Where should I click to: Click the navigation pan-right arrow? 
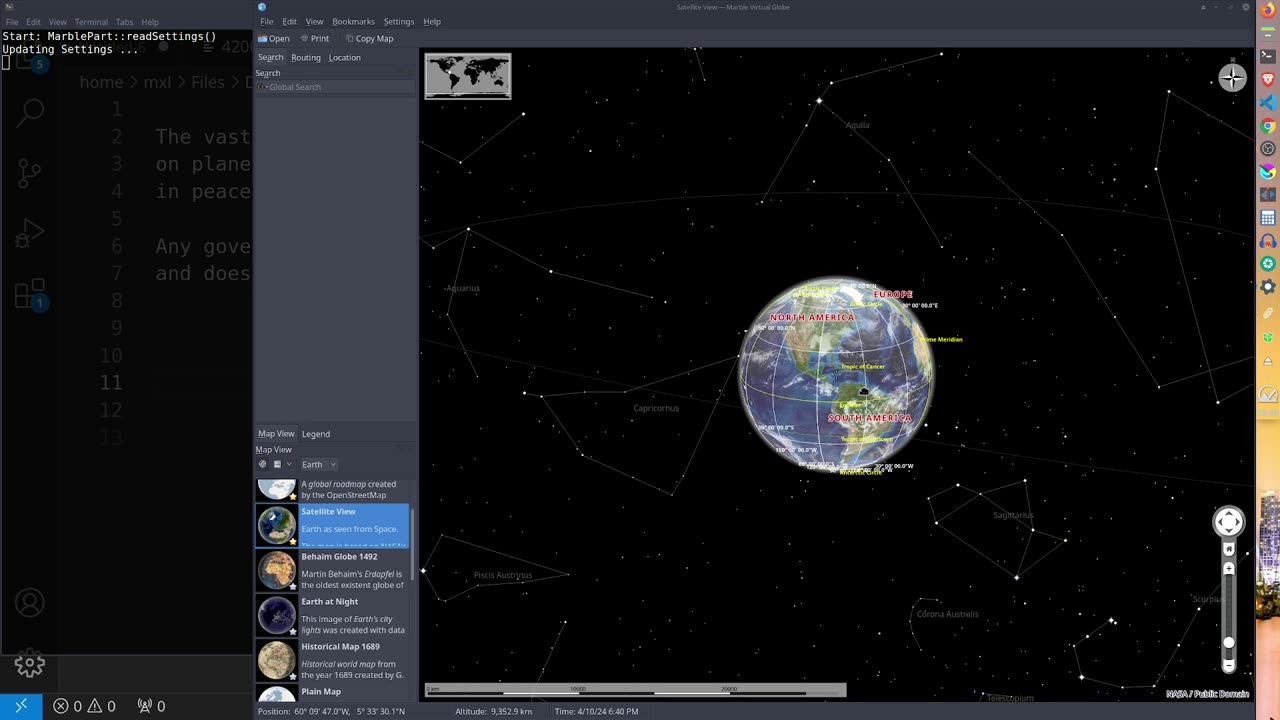(1239, 522)
